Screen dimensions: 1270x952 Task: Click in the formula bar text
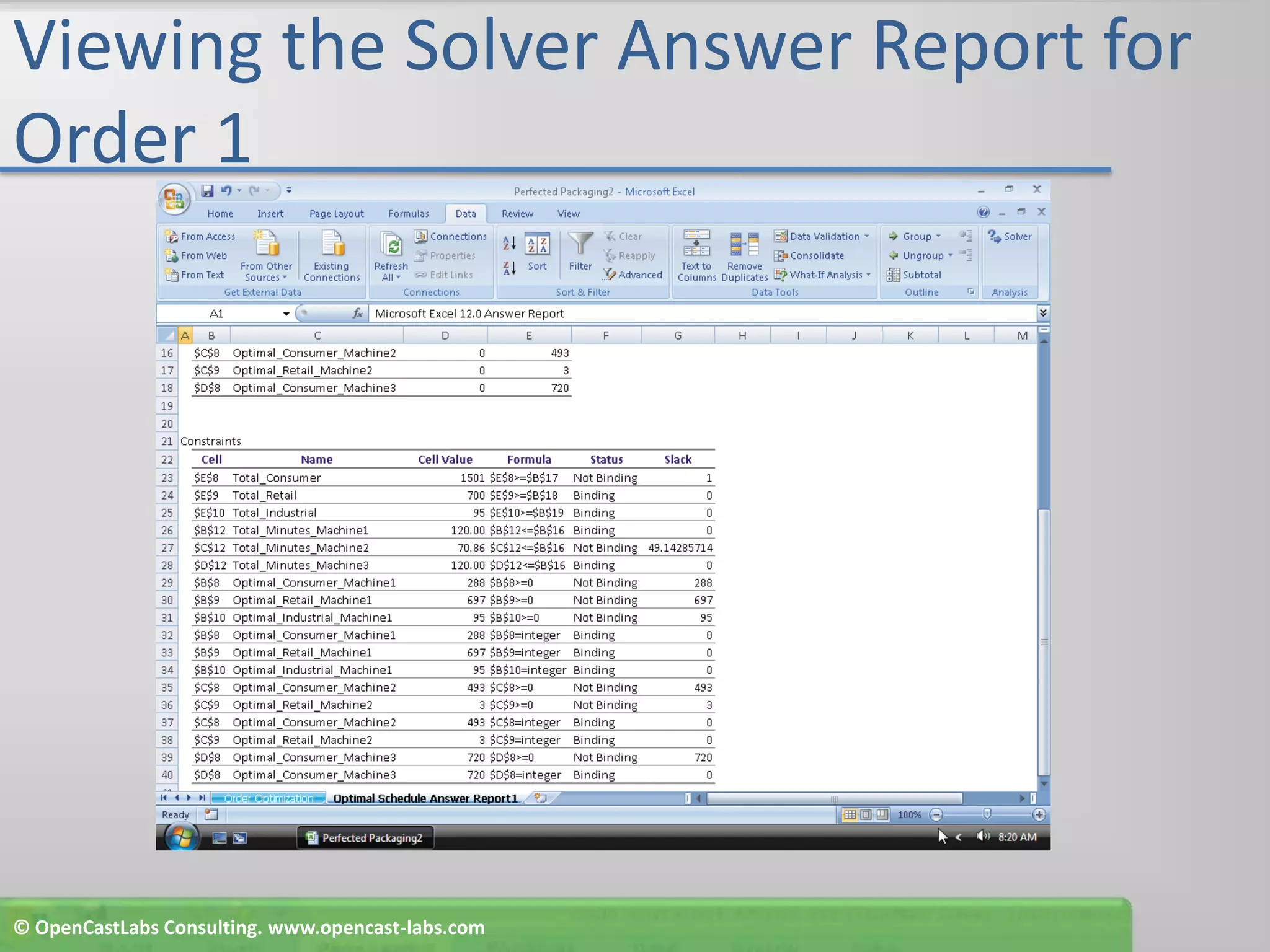point(469,314)
